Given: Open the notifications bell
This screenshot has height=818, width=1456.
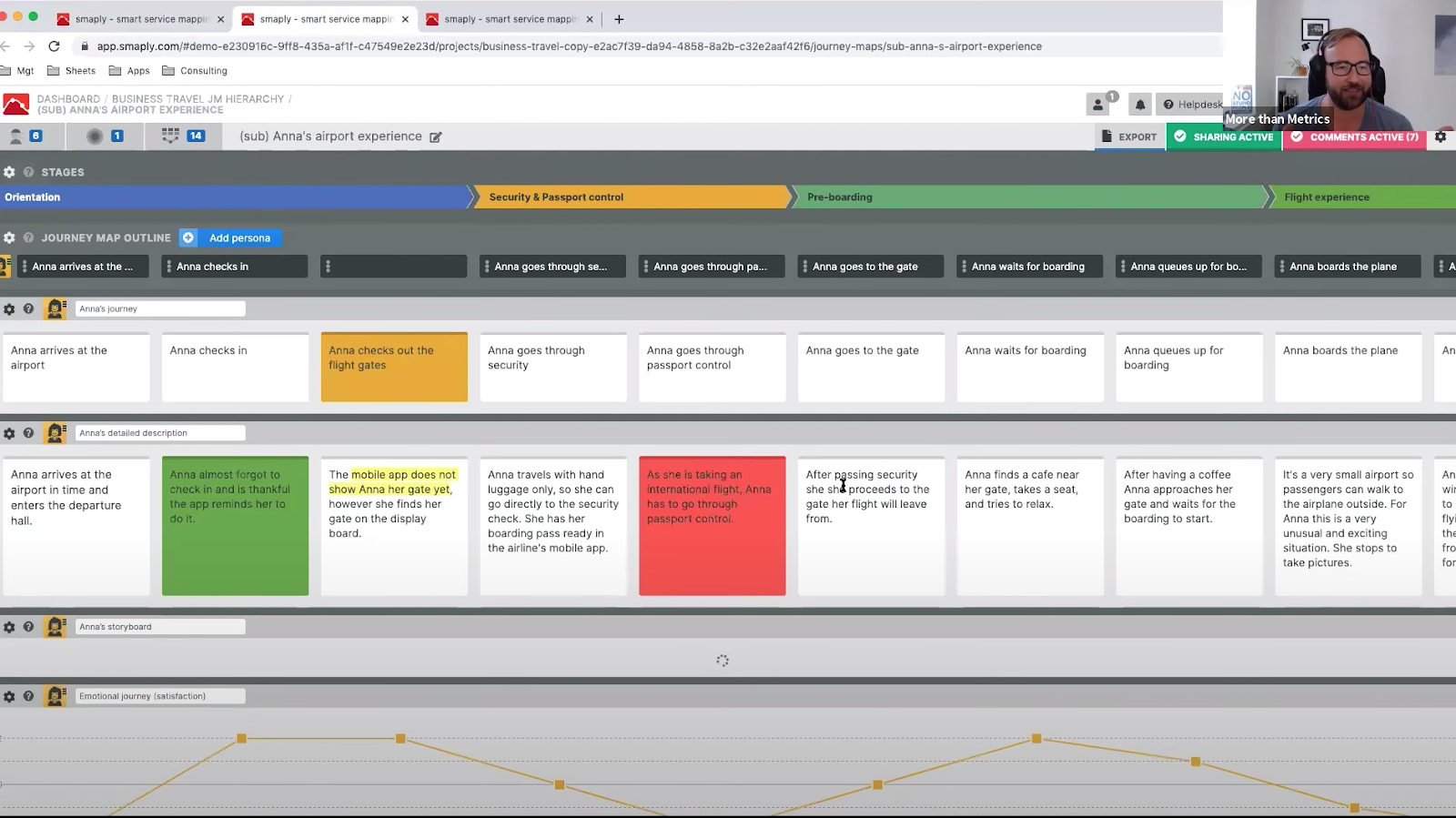Looking at the screenshot, I should tap(1139, 105).
